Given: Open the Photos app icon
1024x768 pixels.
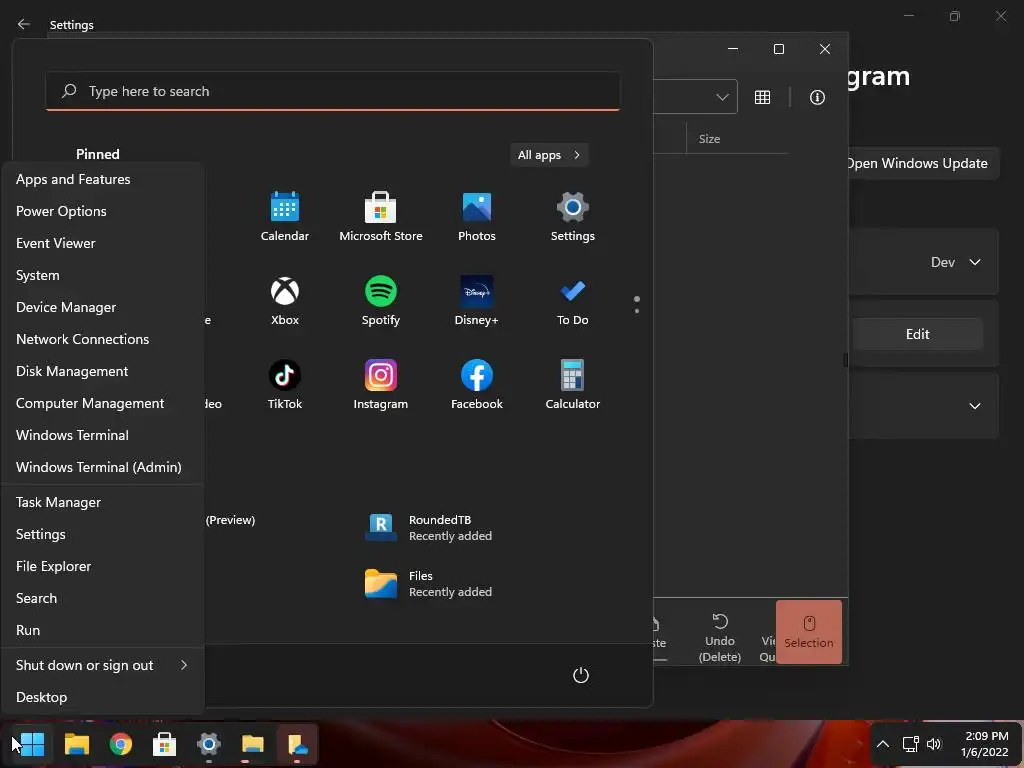Looking at the screenshot, I should coord(477,216).
